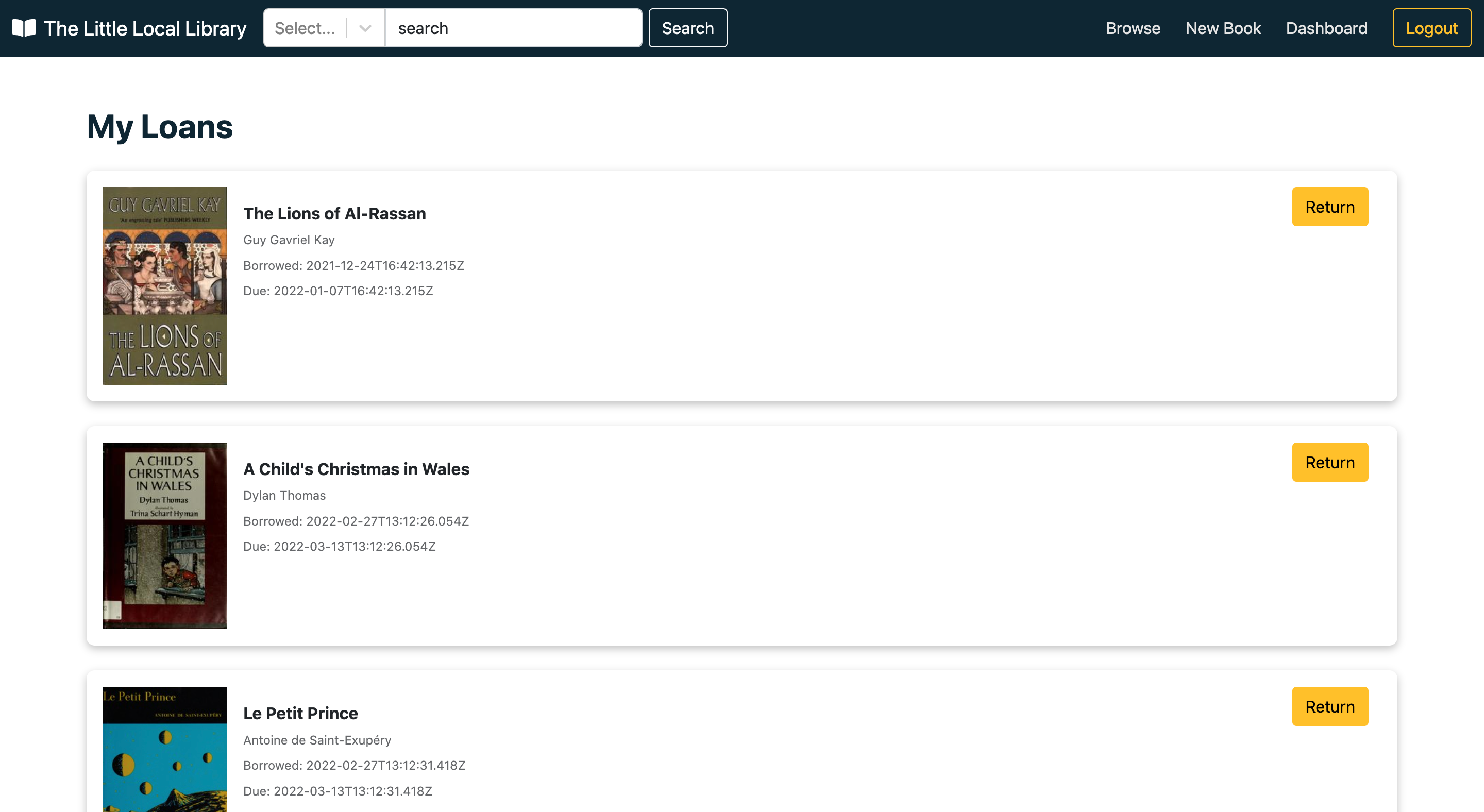Open the New Book page
This screenshot has width=1484, height=812.
point(1223,28)
